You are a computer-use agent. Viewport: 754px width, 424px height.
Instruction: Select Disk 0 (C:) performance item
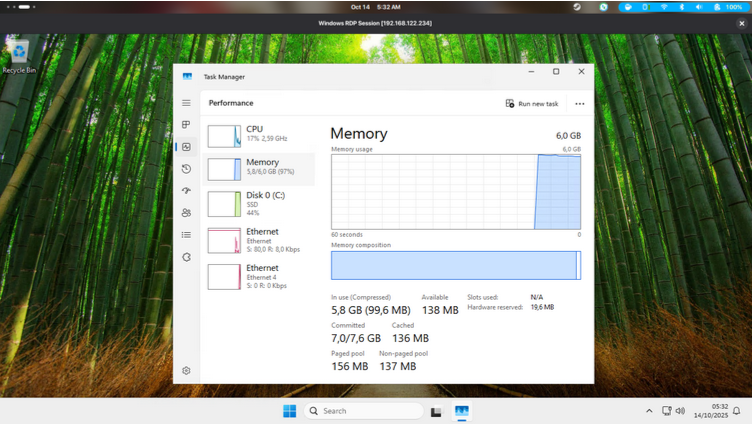click(260, 204)
